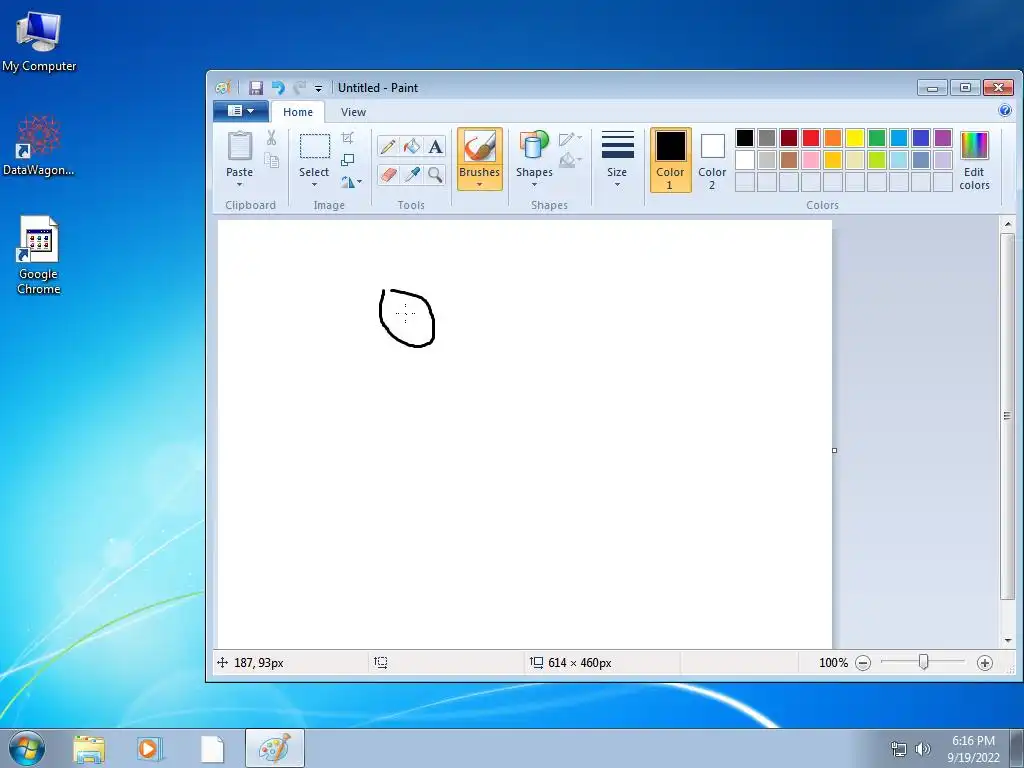Image resolution: width=1024 pixels, height=768 pixels.
Task: Pick the orange color swatch
Action: click(833, 138)
